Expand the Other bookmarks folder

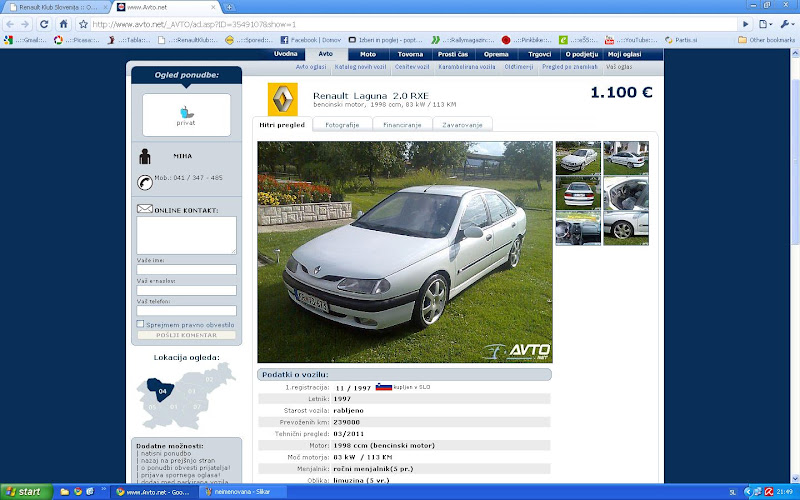click(766, 40)
